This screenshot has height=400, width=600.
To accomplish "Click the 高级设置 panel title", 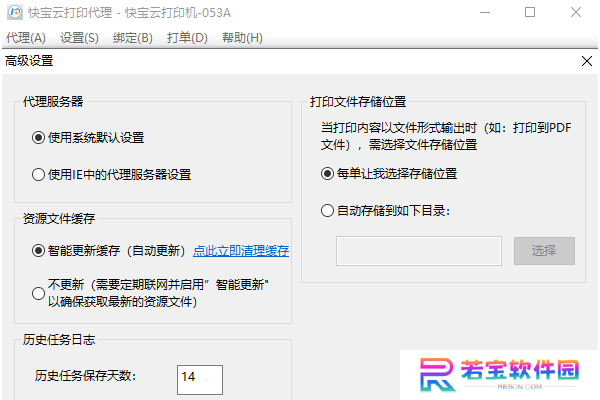I will tap(29, 61).
